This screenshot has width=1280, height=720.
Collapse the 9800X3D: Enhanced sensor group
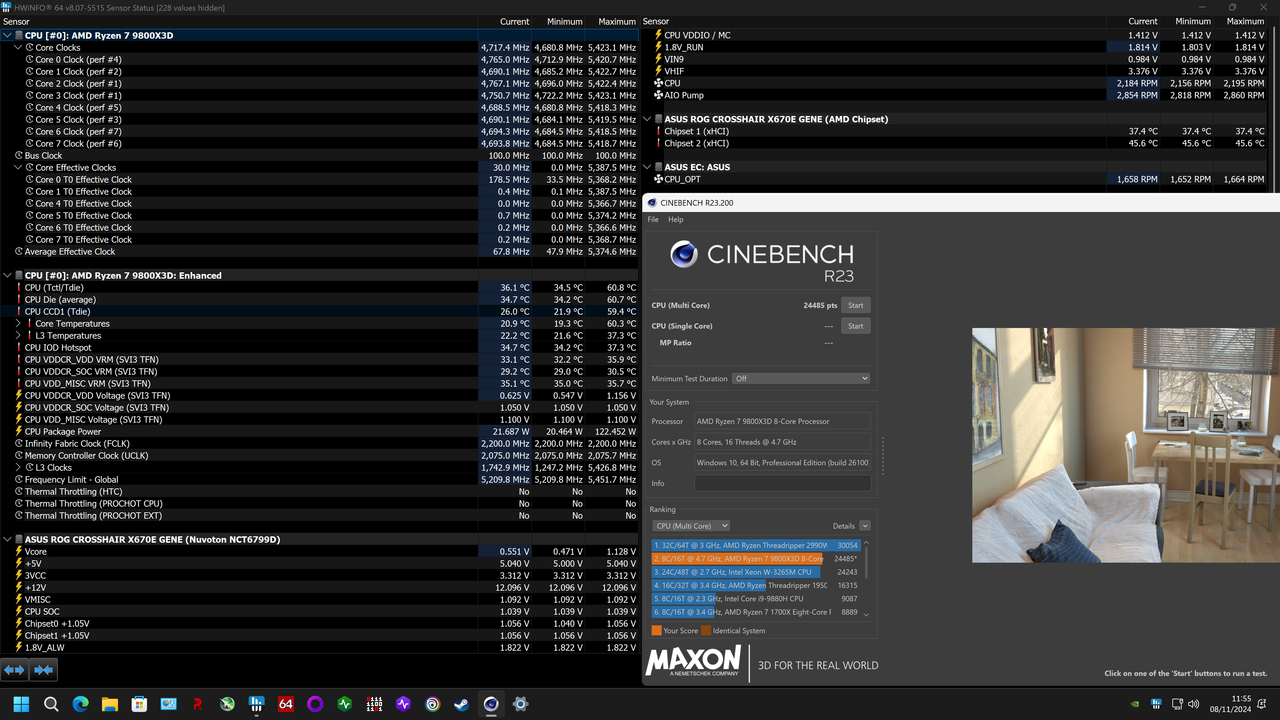(8, 275)
